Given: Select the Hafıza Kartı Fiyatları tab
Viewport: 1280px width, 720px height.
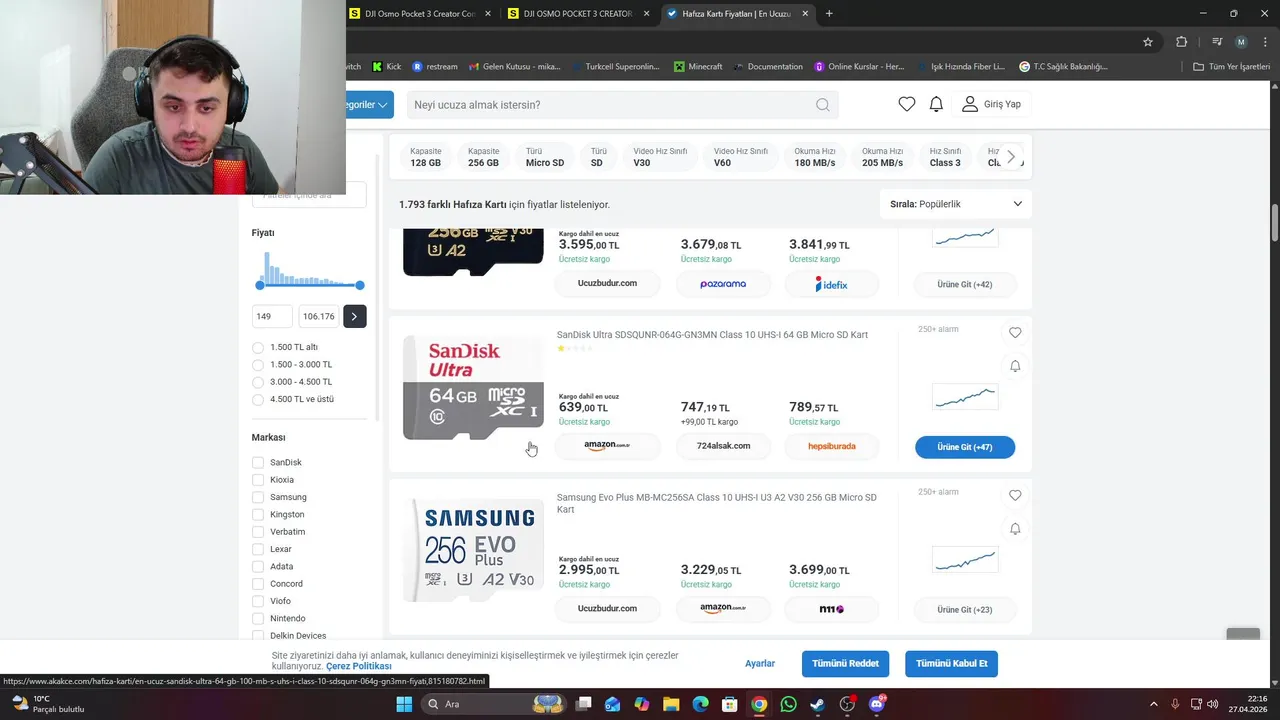Looking at the screenshot, I should click(738, 14).
